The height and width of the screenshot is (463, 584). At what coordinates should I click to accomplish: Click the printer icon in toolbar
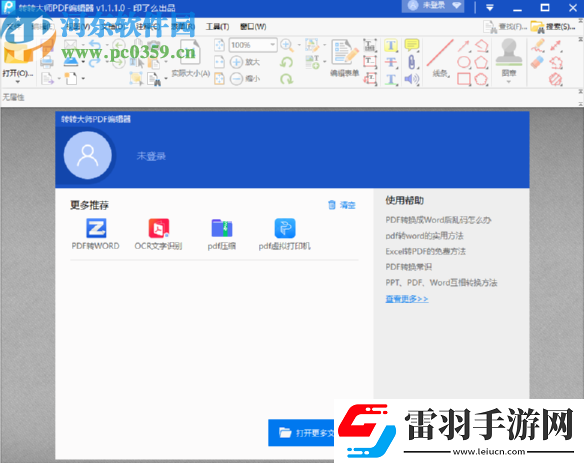[47, 62]
